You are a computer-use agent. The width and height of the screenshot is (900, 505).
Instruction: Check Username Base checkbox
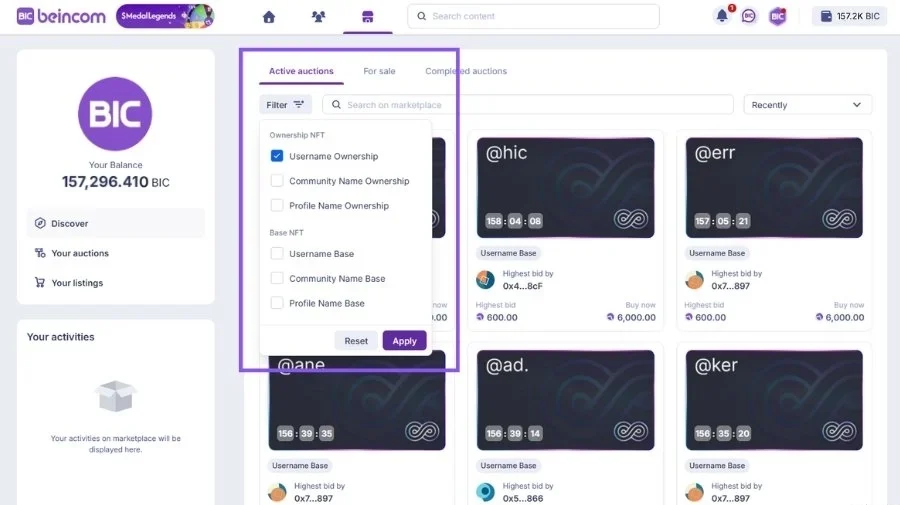277,254
